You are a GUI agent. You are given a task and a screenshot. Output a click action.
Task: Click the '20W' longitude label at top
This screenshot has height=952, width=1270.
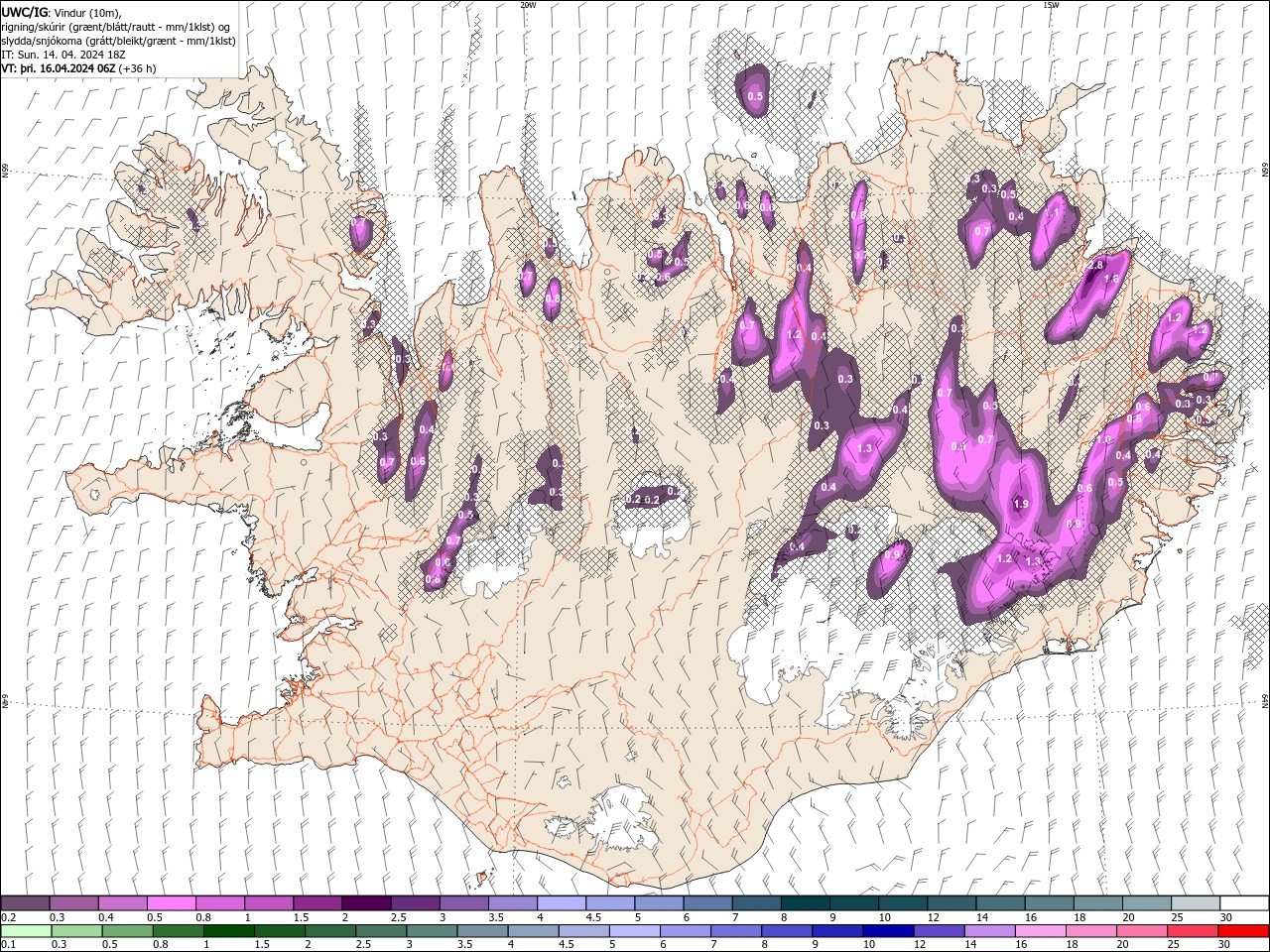click(x=528, y=5)
